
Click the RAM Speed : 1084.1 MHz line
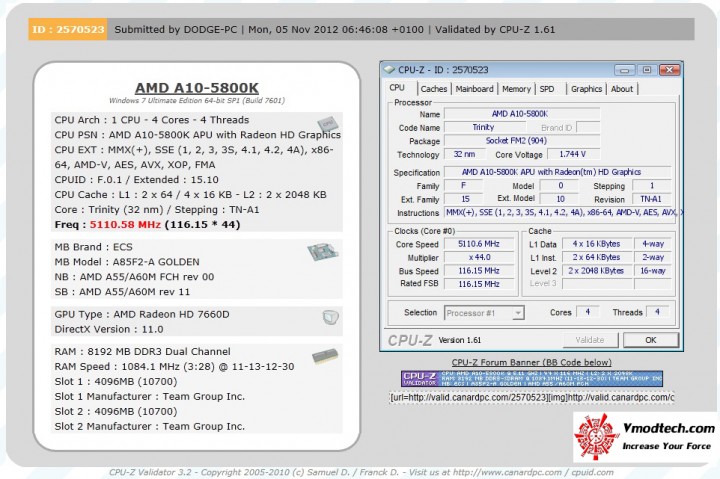click(x=174, y=366)
